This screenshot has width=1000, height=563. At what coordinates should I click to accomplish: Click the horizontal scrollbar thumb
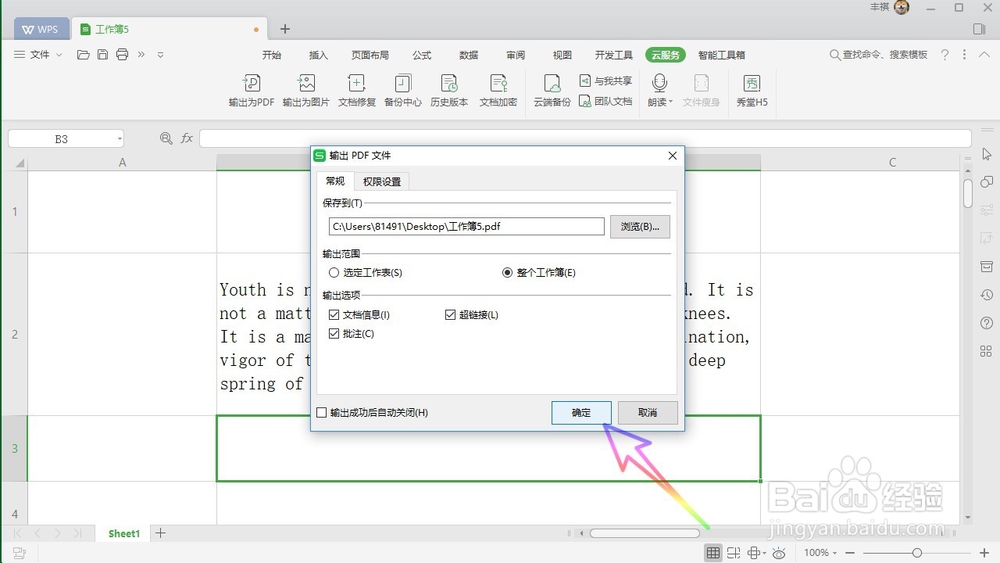point(644,533)
